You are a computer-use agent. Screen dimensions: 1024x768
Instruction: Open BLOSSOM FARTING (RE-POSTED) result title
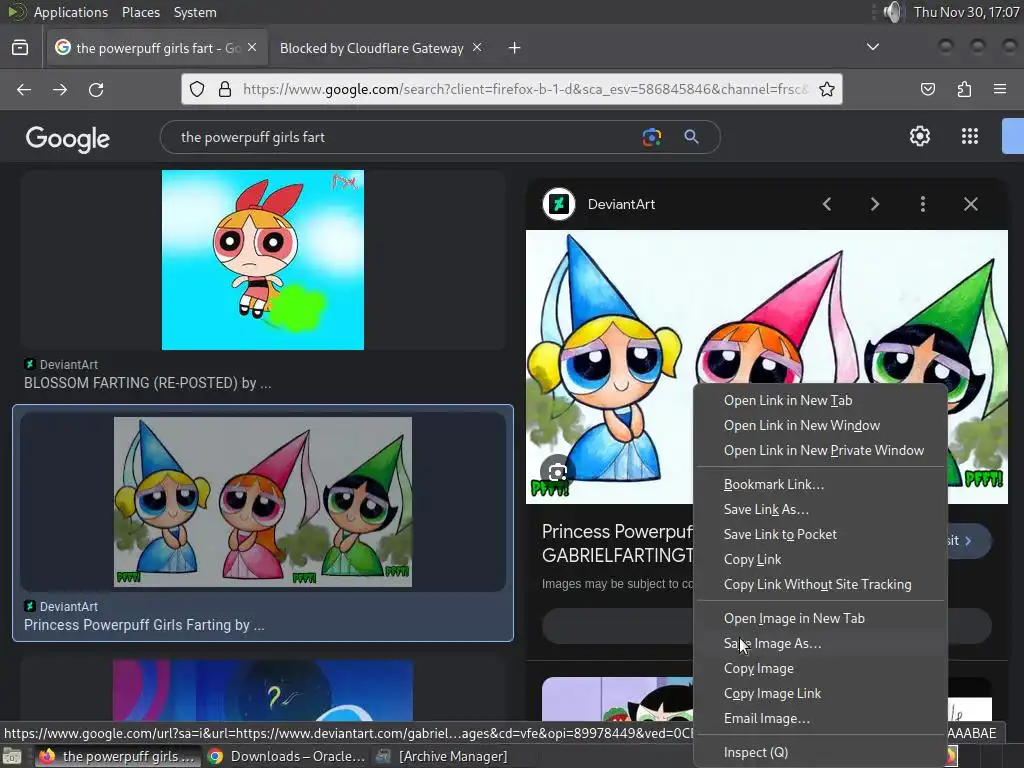[x=148, y=383]
